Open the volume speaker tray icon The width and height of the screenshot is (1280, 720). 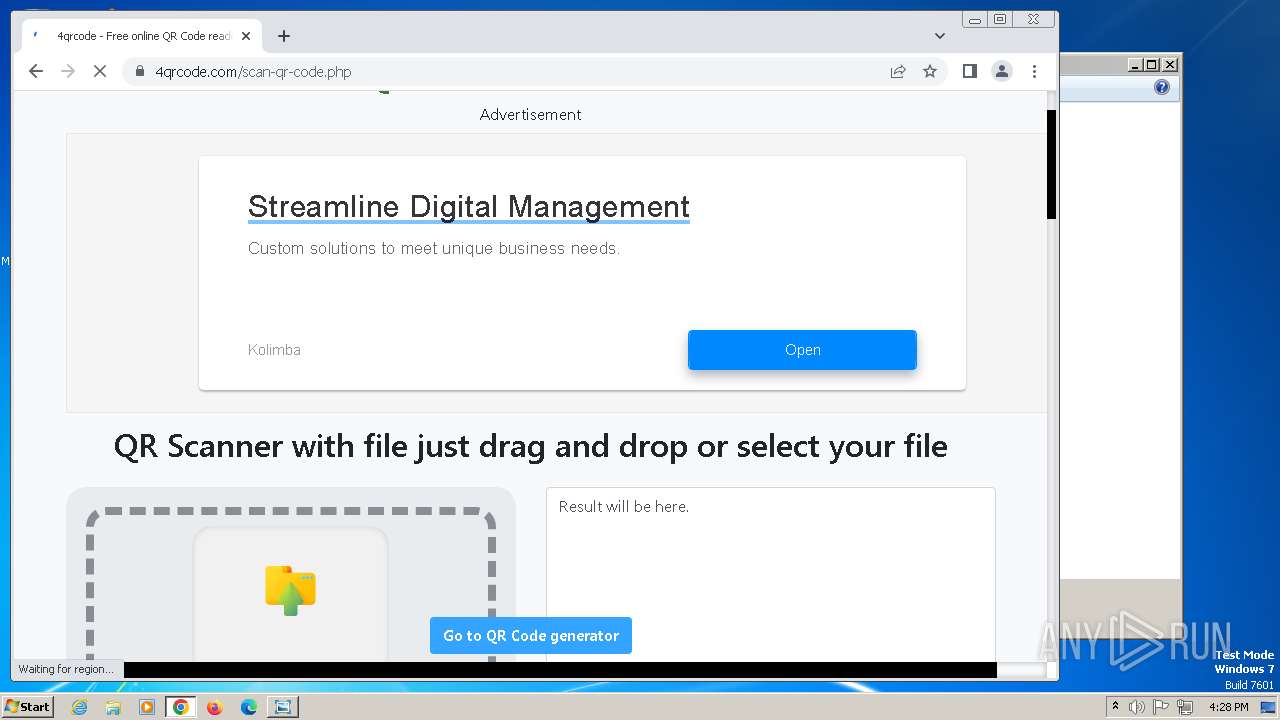1137,707
